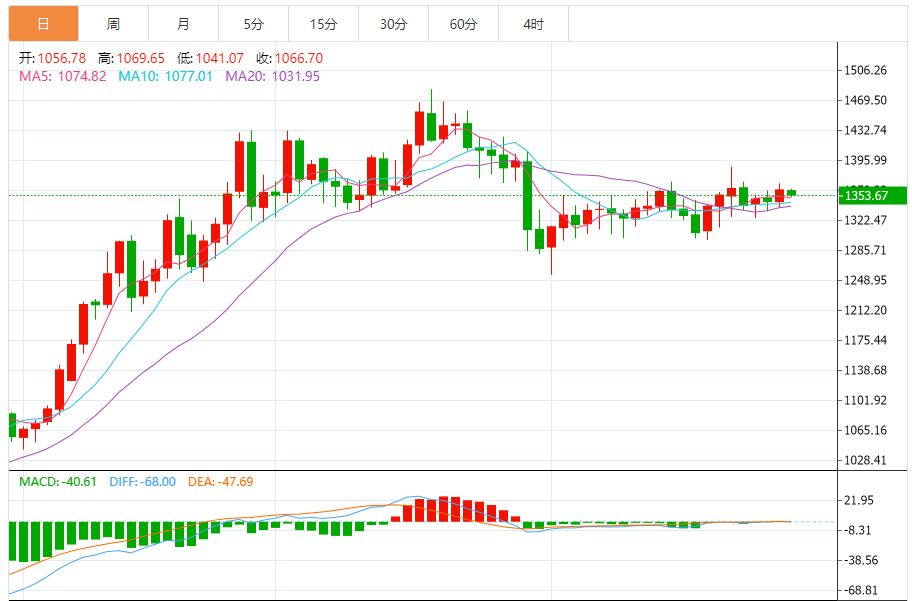912x601 pixels.
Task: Select the 日 daily chart tab
Action: 43,23
